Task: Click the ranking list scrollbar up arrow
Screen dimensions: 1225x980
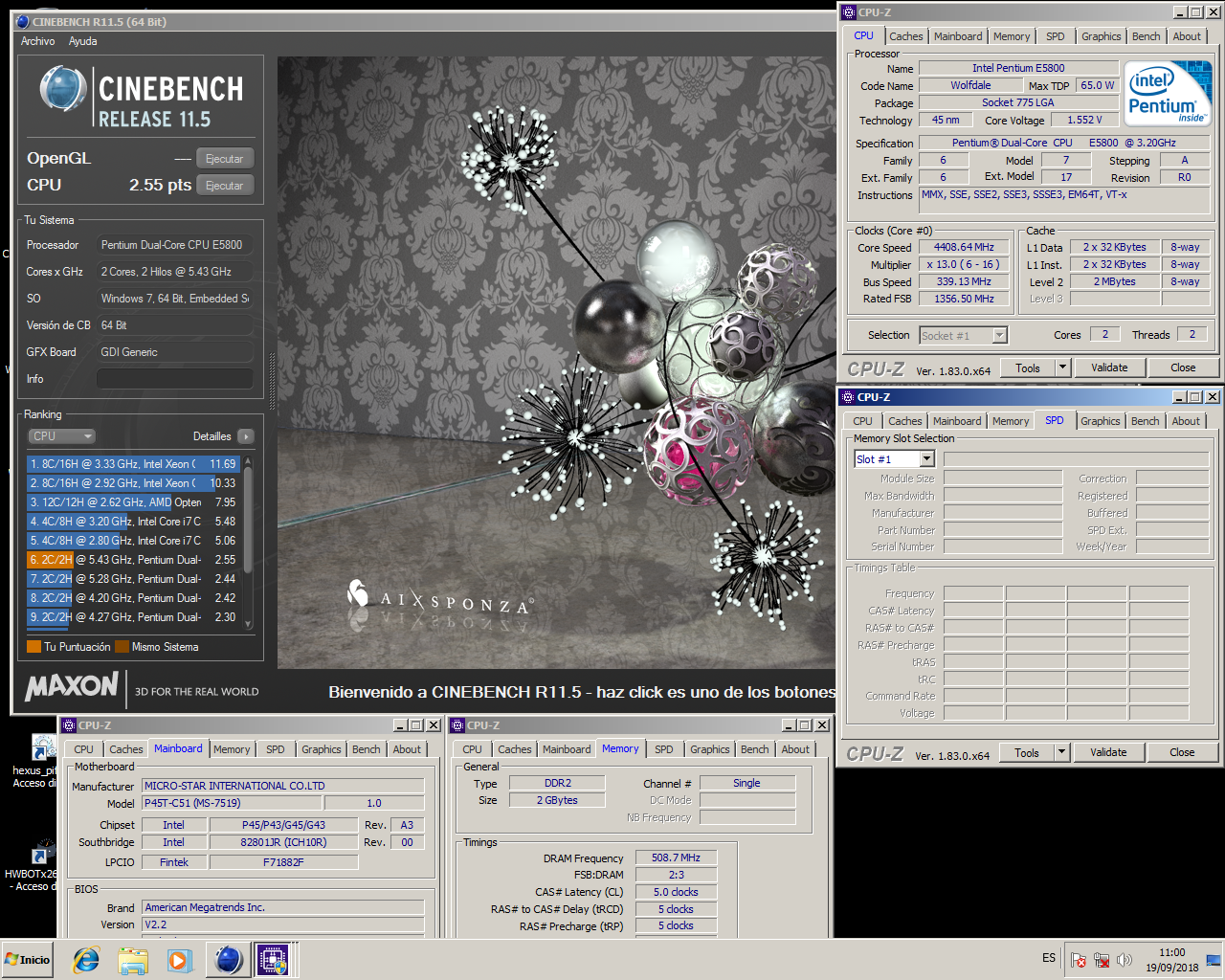Action: click(249, 461)
